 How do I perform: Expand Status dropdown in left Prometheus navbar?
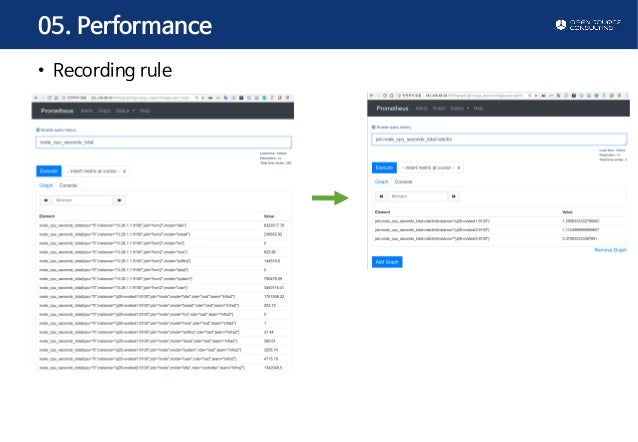[x=125, y=111]
